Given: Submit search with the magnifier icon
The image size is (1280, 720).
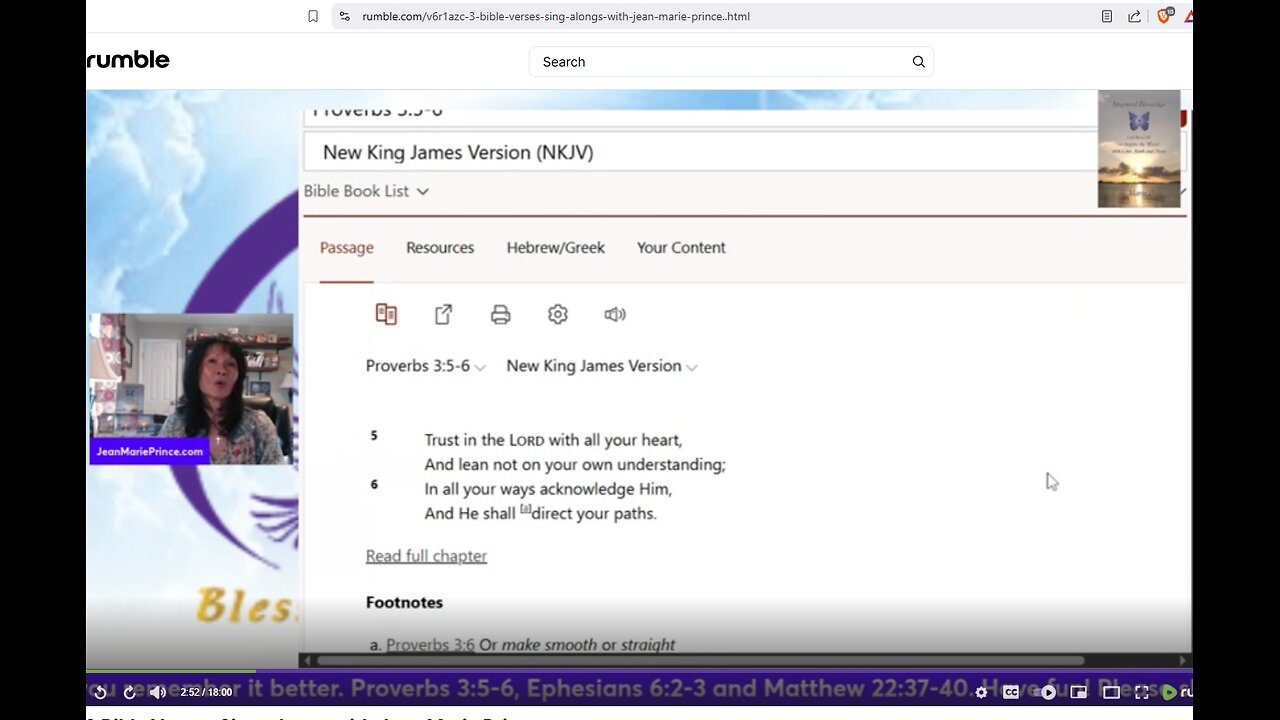Looking at the screenshot, I should point(918,62).
